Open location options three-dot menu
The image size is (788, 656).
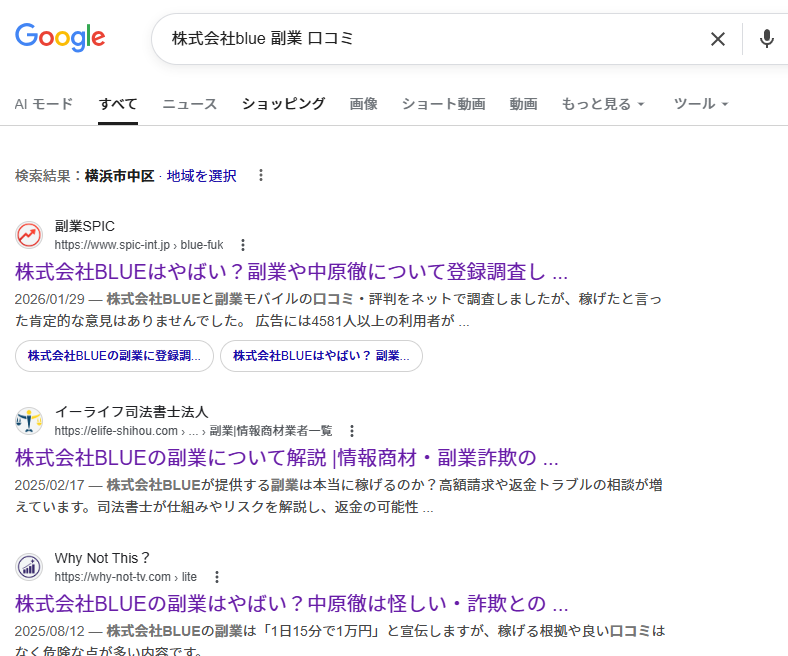tap(260, 175)
